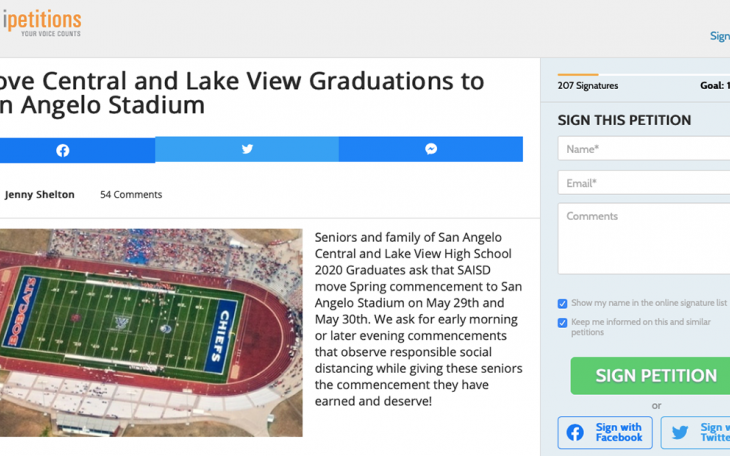Open the 54 Comments link
This screenshot has width=730, height=456.
coord(131,195)
